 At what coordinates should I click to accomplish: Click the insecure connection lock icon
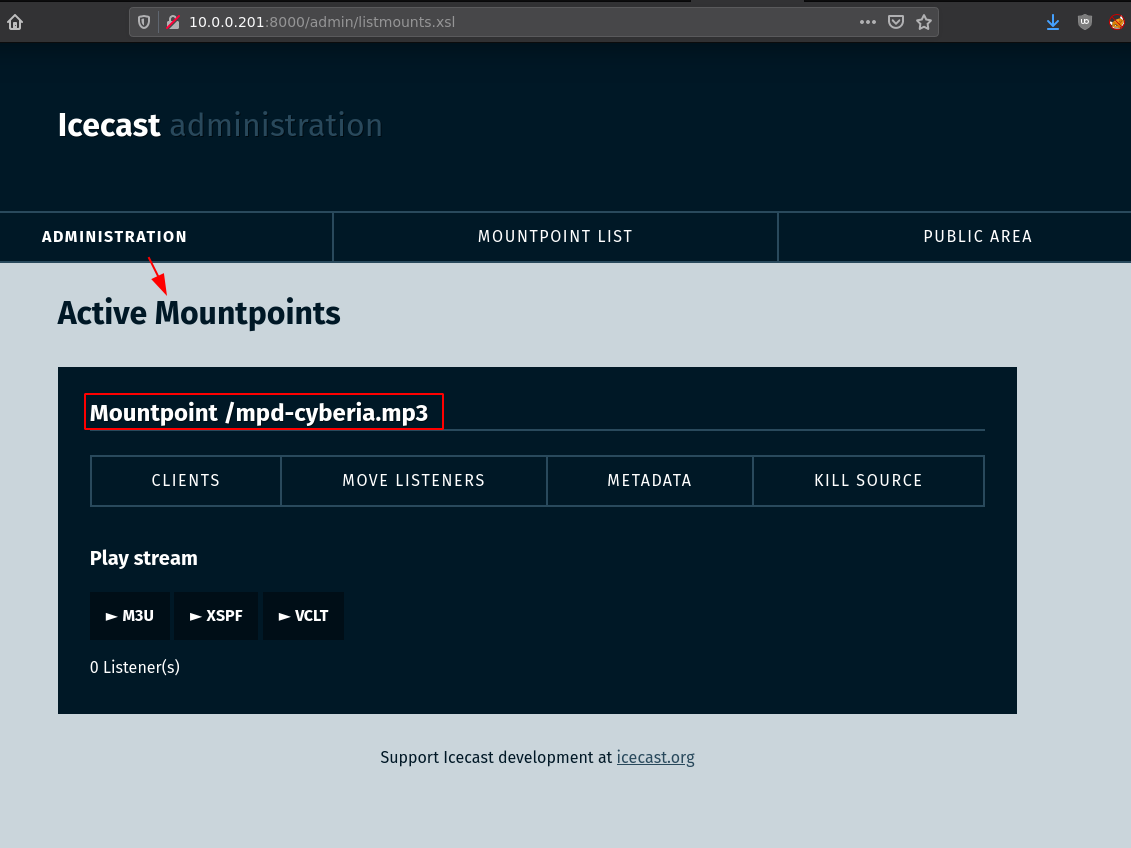point(172,22)
